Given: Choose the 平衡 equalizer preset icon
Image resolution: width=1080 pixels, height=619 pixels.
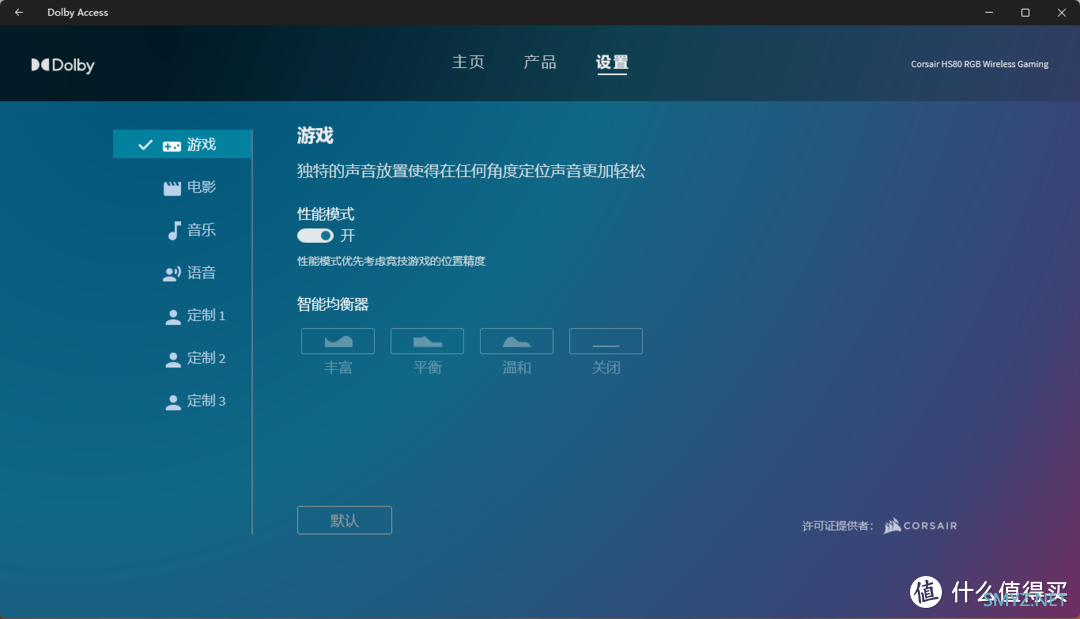Looking at the screenshot, I should pos(427,341).
